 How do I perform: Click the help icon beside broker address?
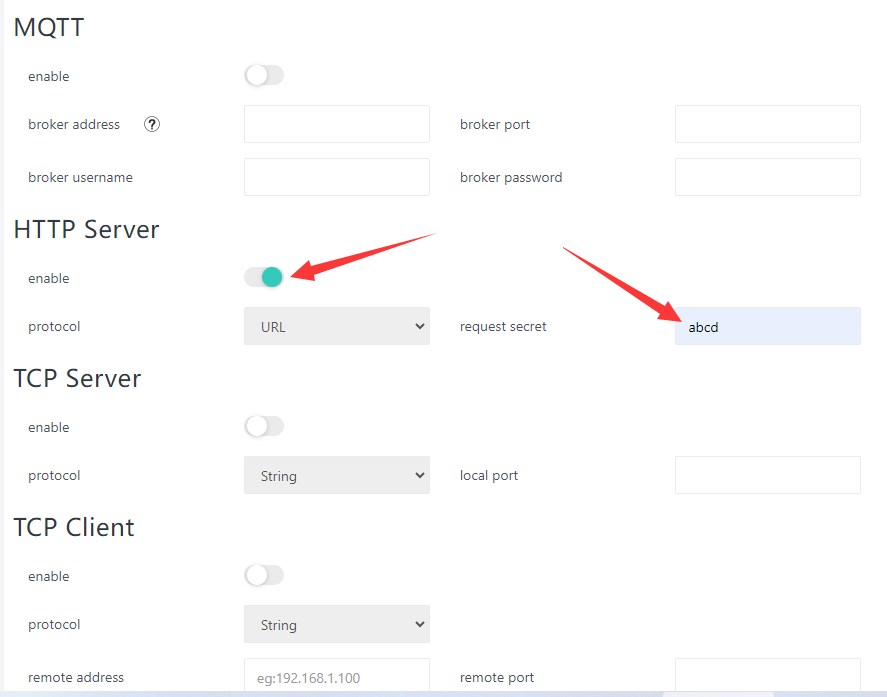click(x=152, y=125)
